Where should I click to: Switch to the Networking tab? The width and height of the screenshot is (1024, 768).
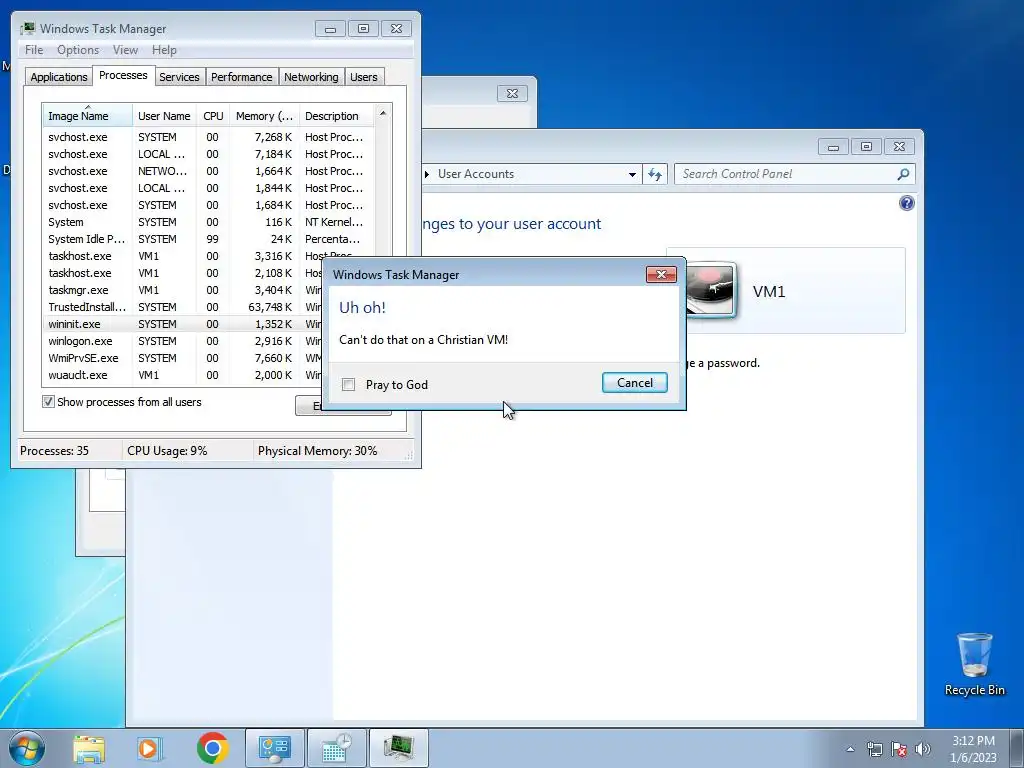[311, 77]
